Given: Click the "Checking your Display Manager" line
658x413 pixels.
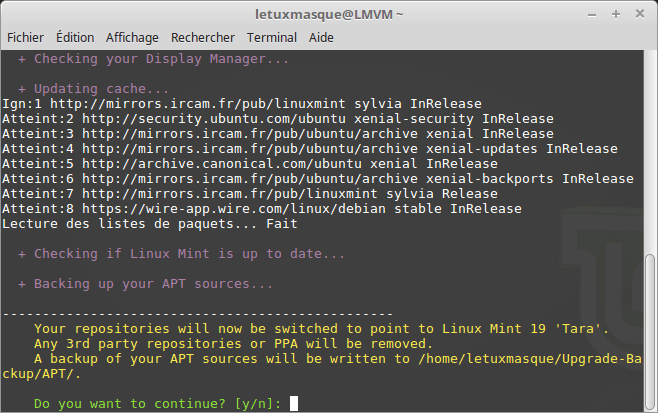Looking at the screenshot, I should click(161, 59).
